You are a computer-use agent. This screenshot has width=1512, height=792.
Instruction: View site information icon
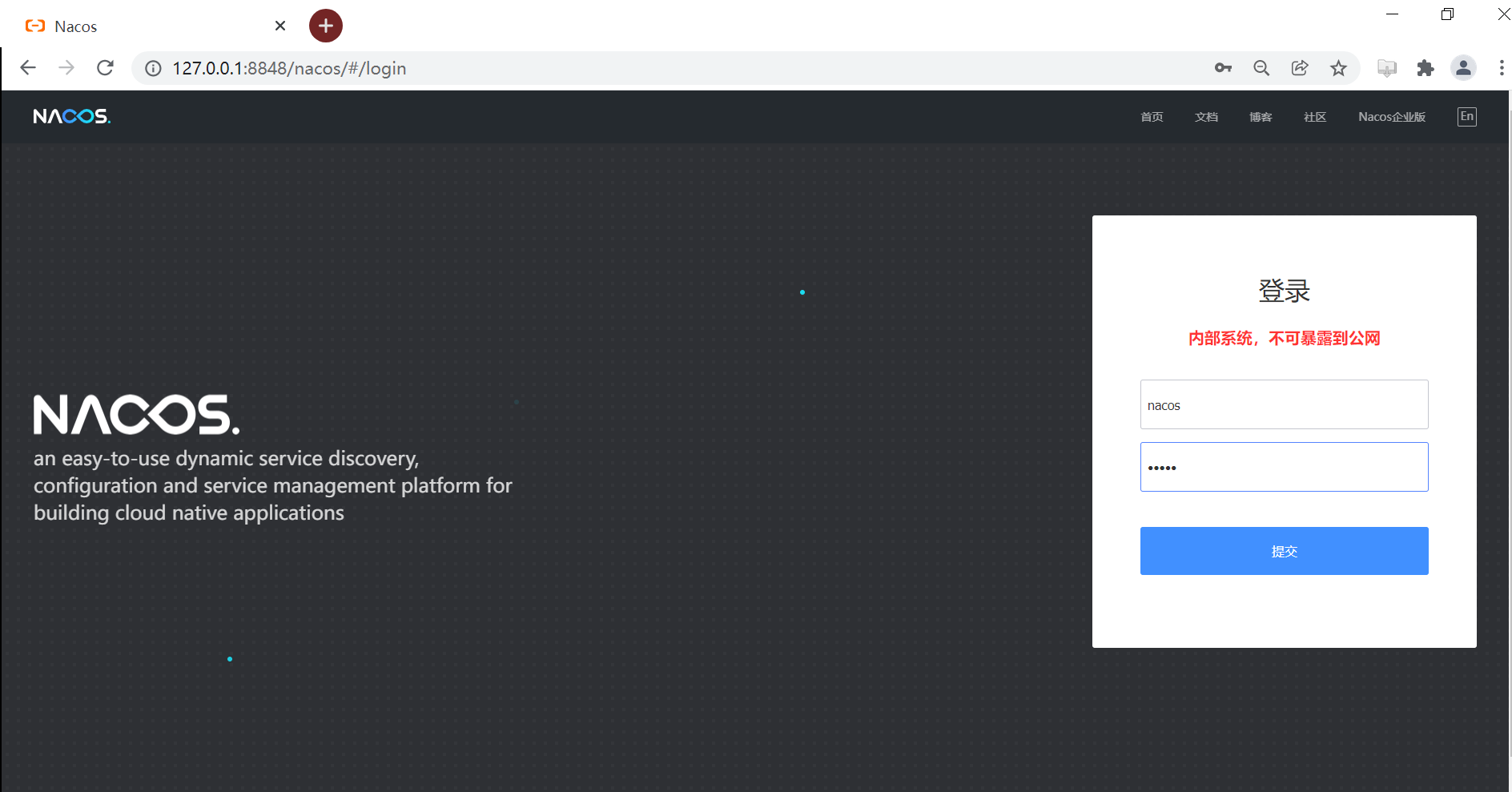tap(153, 69)
